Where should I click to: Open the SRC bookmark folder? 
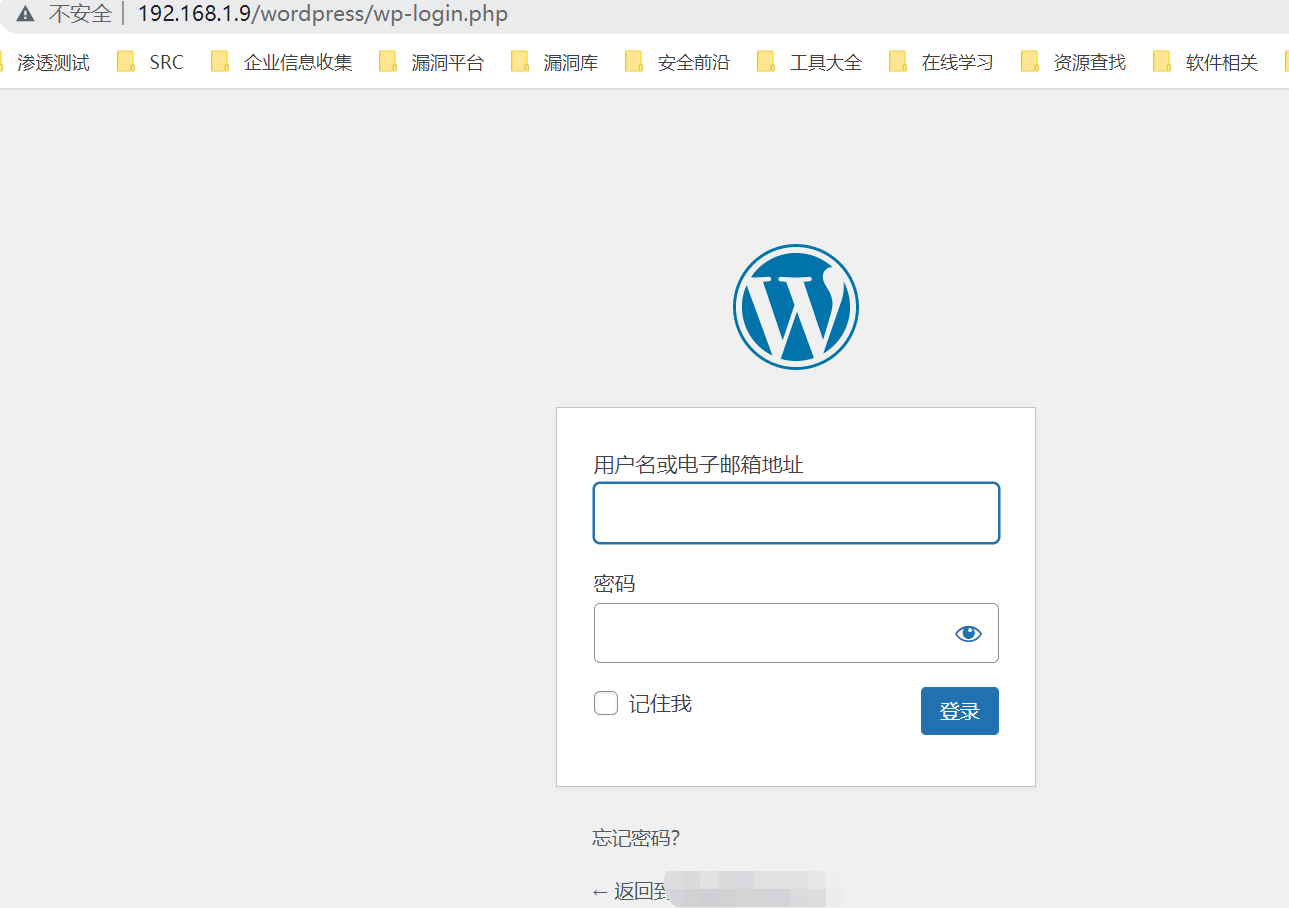coord(151,62)
